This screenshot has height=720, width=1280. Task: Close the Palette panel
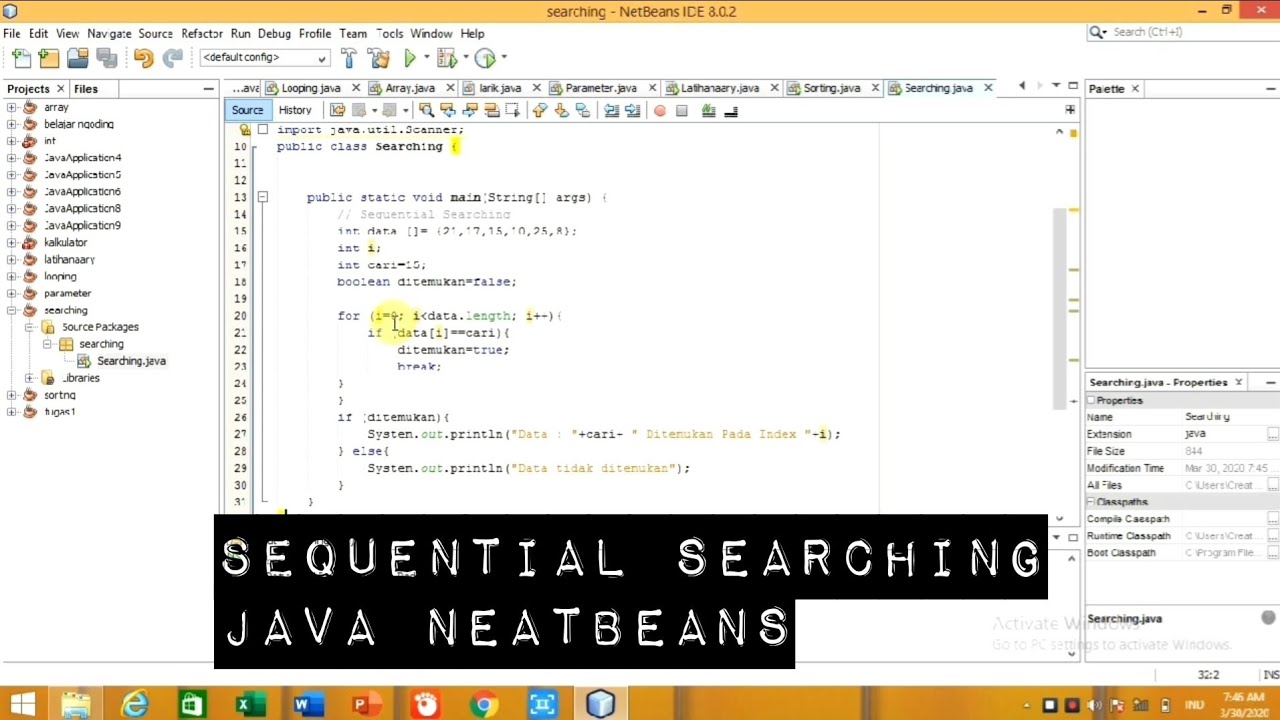click(1135, 89)
